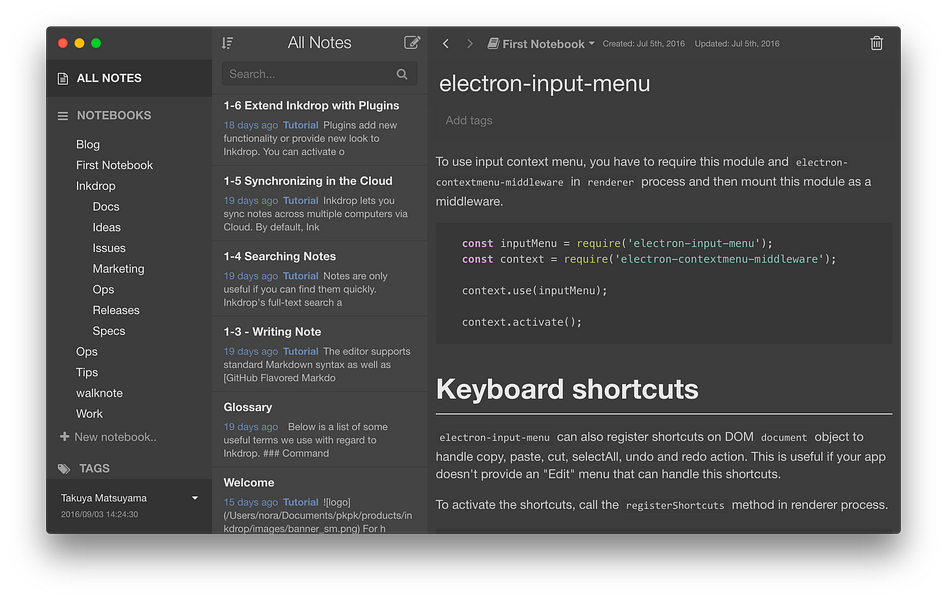Click the All Notes list heading
This screenshot has width=947, height=600.
tap(319, 43)
